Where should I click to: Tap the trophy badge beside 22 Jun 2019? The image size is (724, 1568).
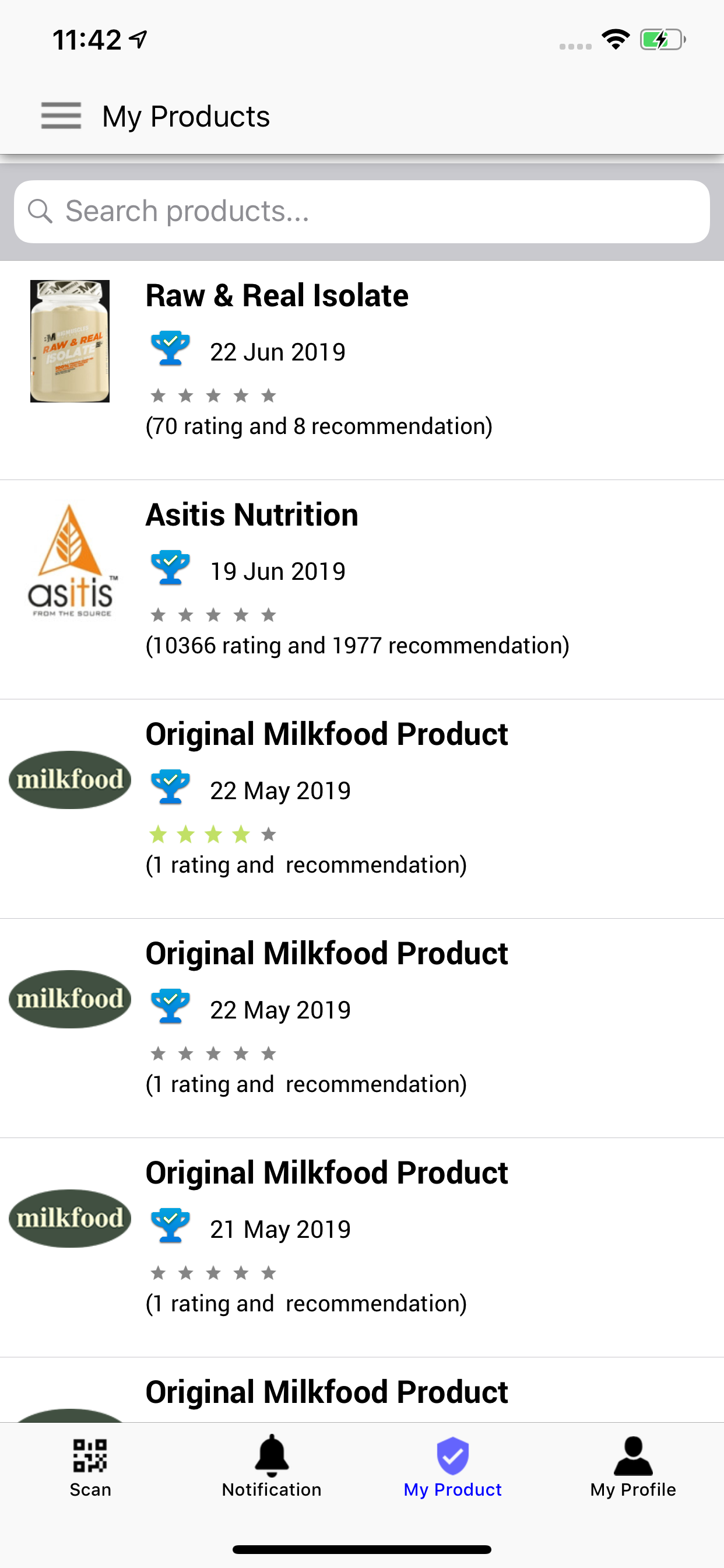tap(170, 348)
